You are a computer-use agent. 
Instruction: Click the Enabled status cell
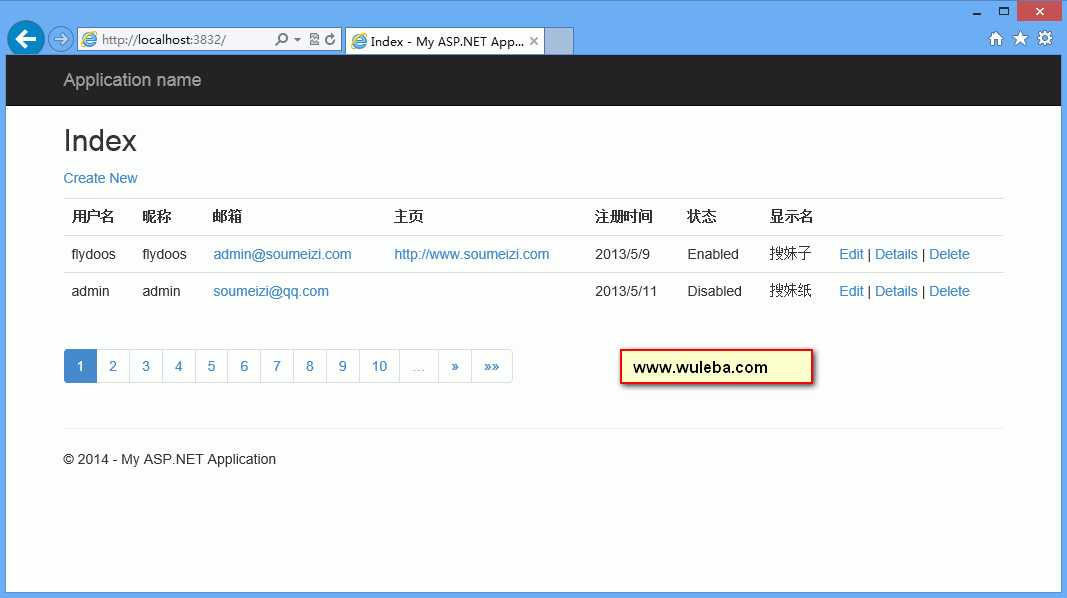(712, 254)
